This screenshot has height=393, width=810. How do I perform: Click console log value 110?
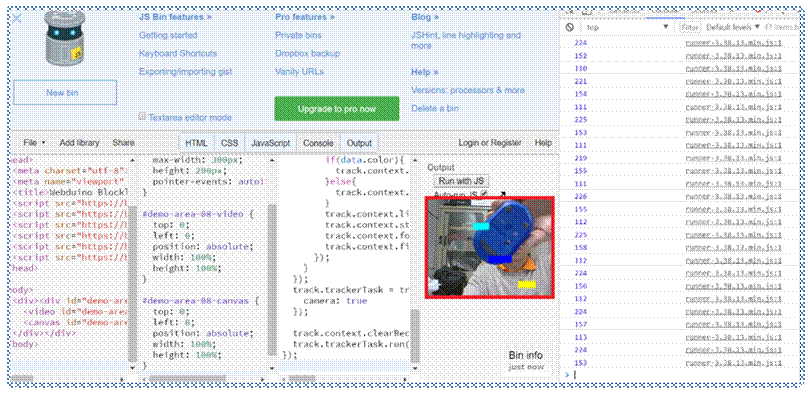pyautogui.click(x=581, y=68)
